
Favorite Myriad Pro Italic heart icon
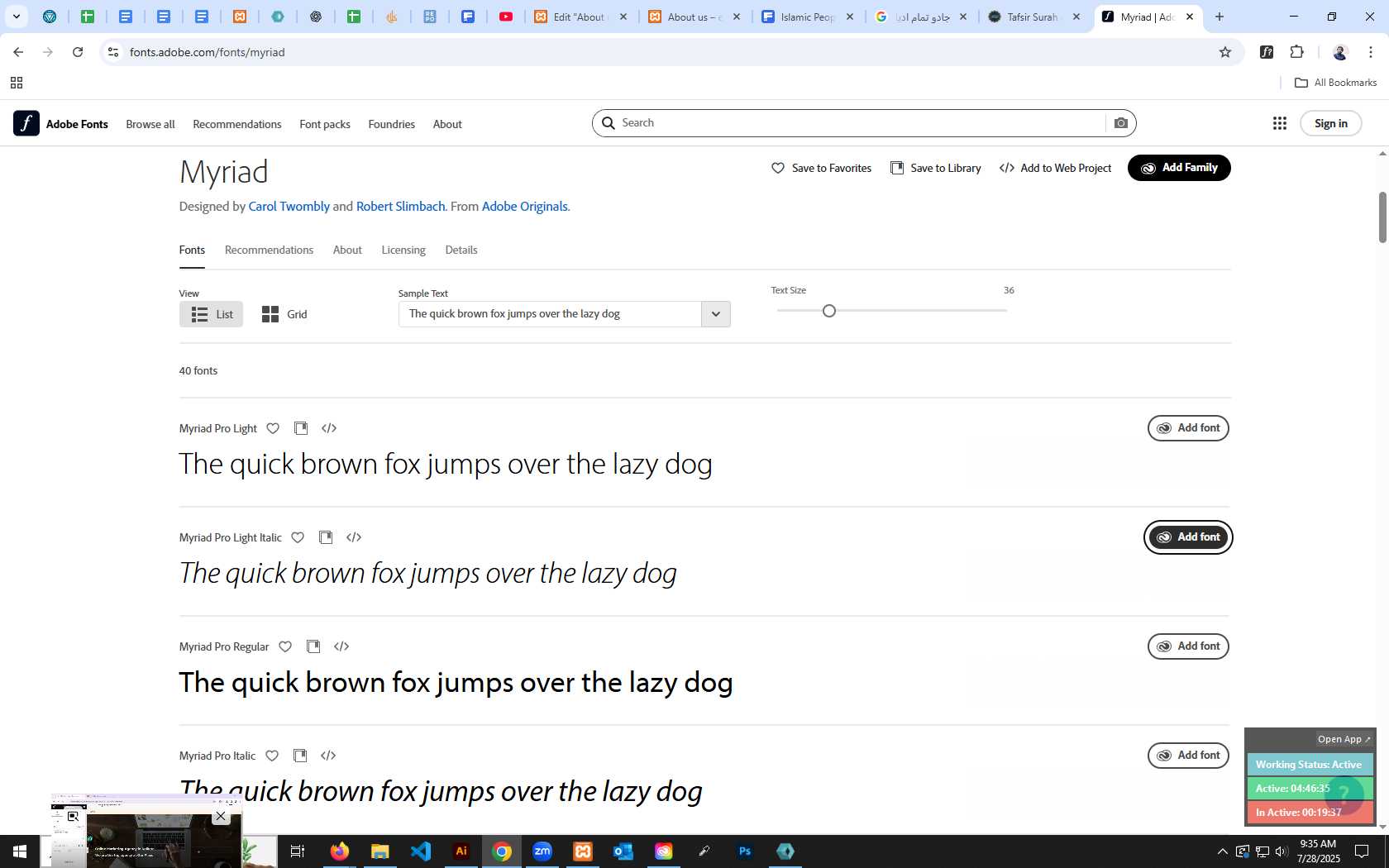[x=272, y=756]
